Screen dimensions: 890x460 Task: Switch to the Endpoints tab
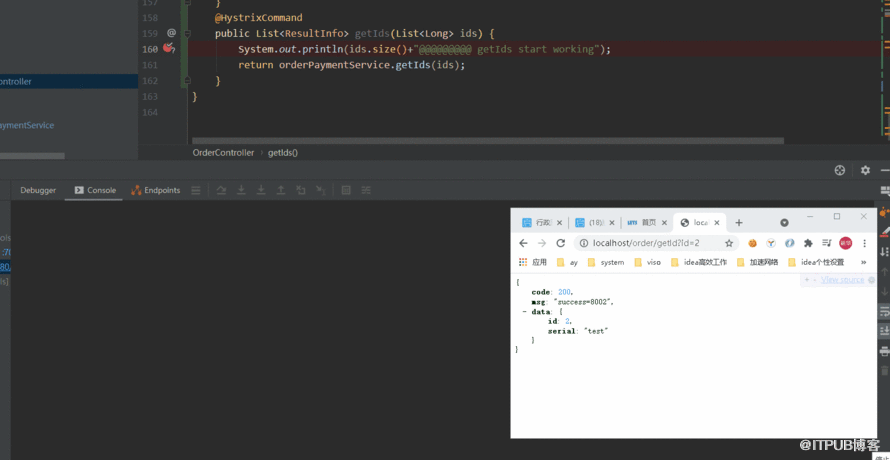click(x=156, y=190)
